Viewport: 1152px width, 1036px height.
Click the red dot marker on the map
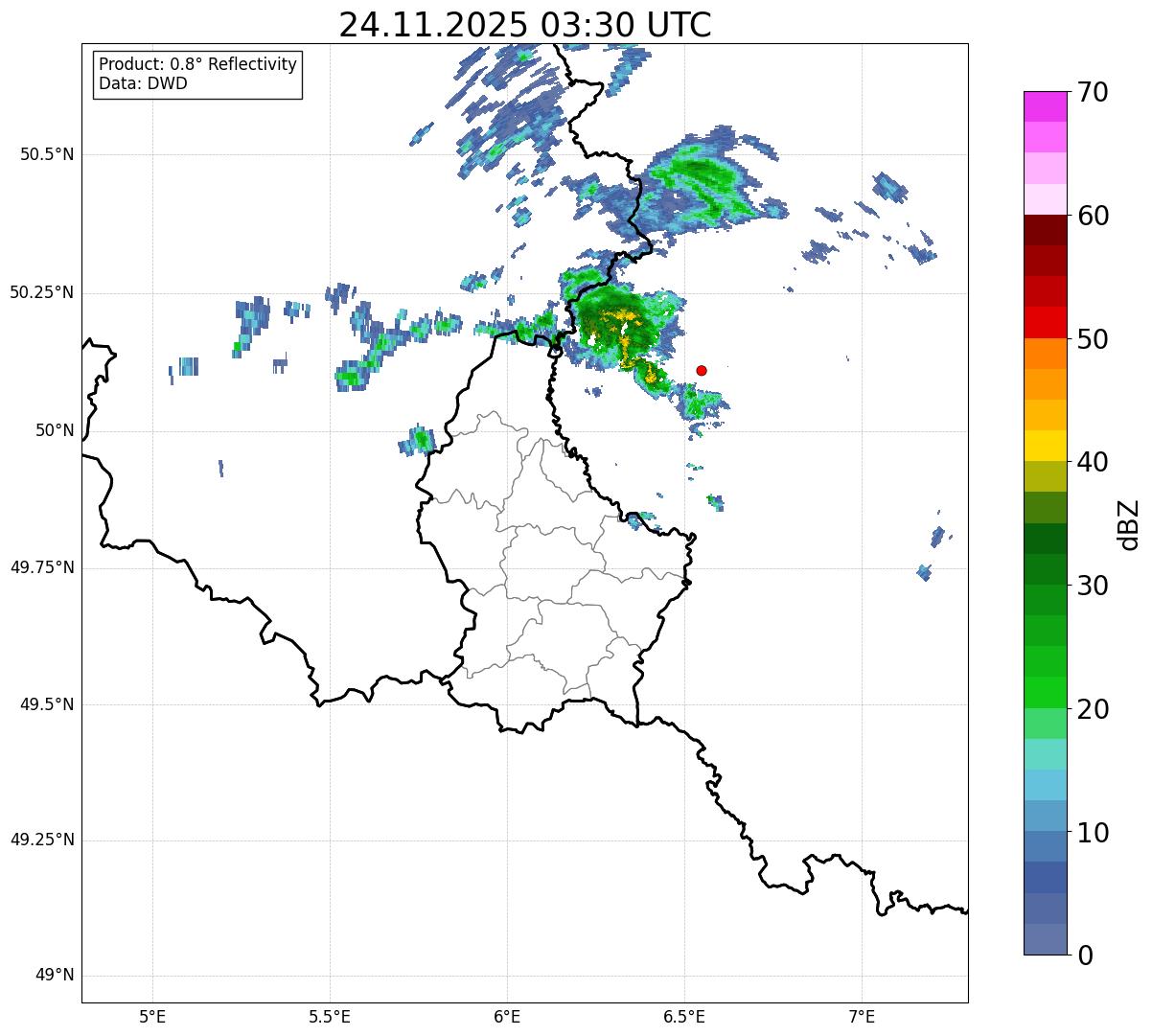pos(702,370)
